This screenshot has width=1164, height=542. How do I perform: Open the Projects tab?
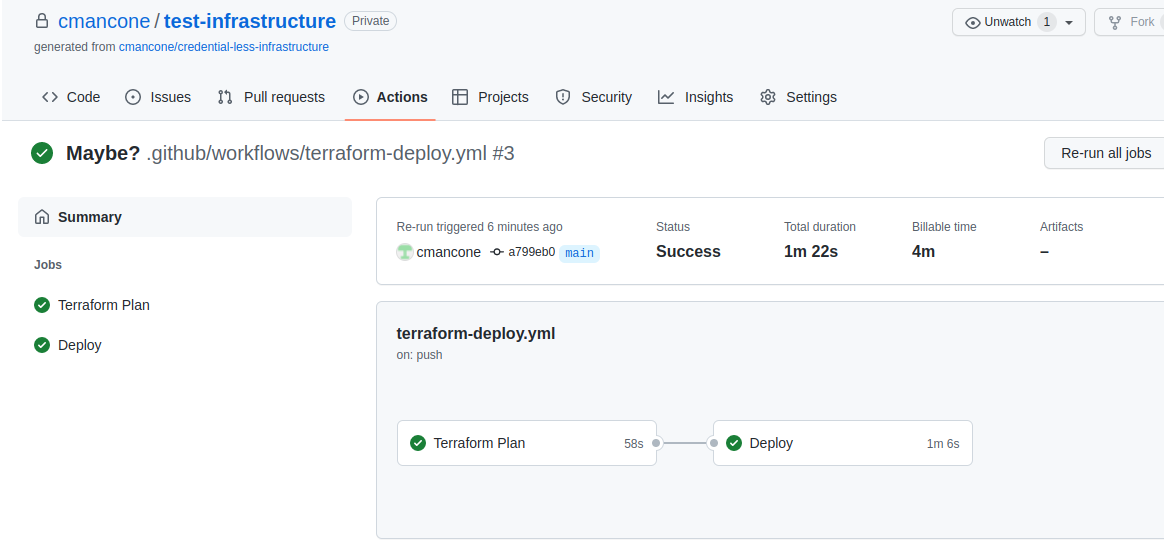(490, 97)
